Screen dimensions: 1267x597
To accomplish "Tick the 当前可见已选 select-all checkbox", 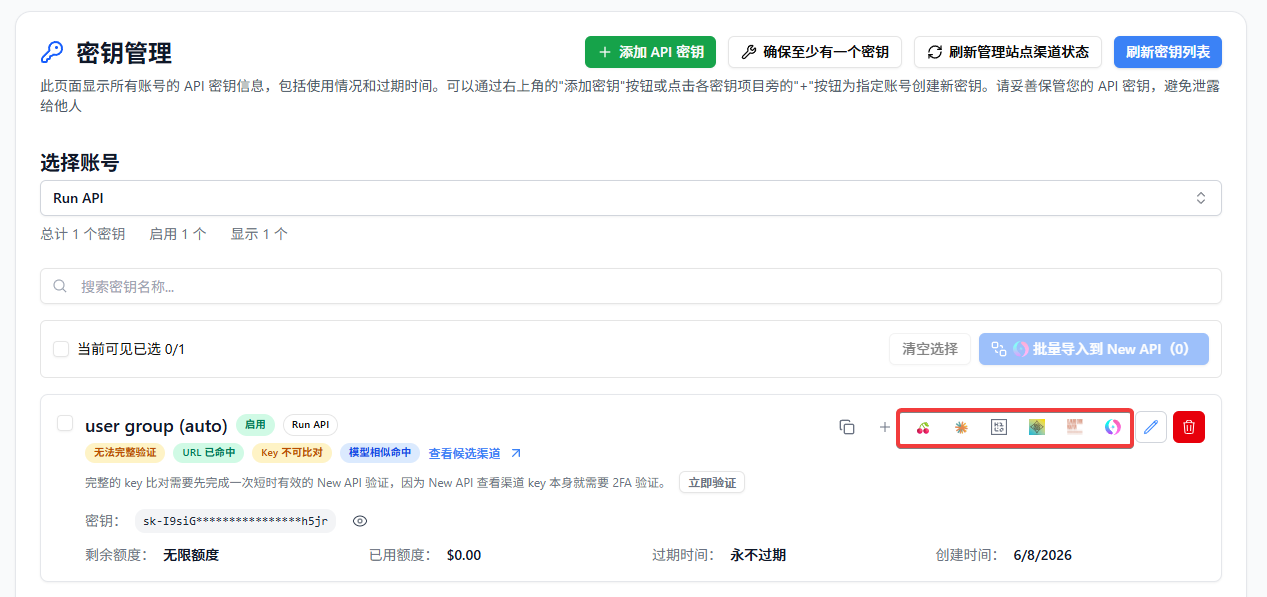I will click(61, 349).
